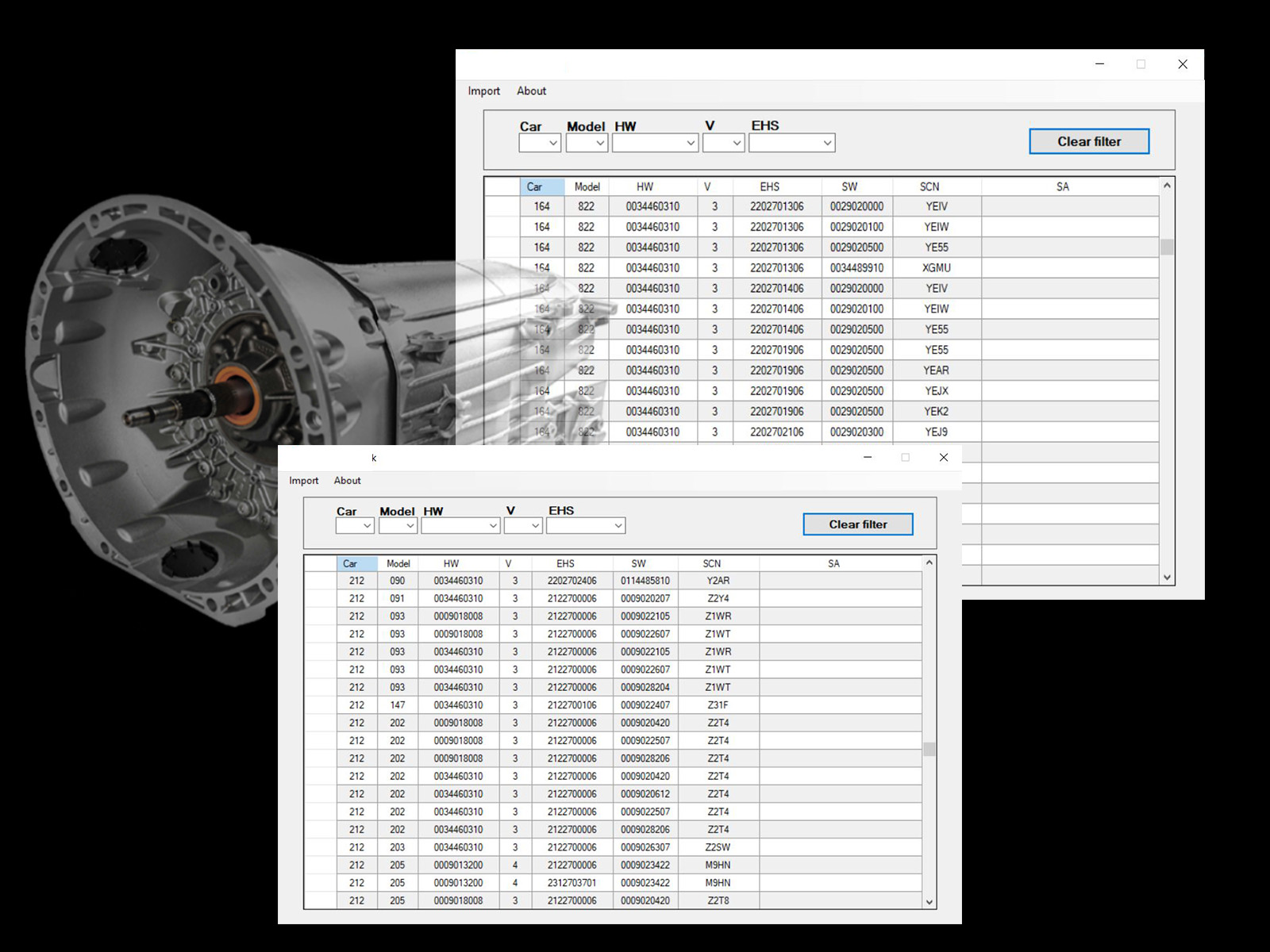Click scroll-down arrow in lower table
The width and height of the screenshot is (1270, 952).
(929, 901)
